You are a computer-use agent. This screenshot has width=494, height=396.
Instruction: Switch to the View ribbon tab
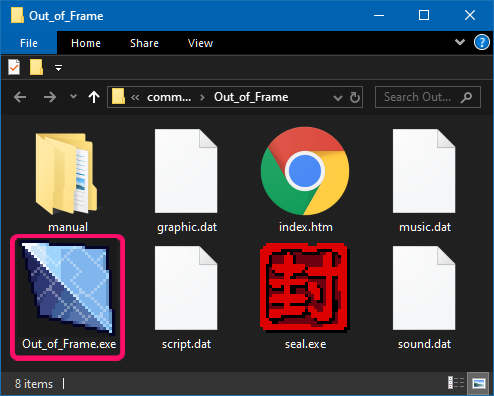pyautogui.click(x=200, y=43)
